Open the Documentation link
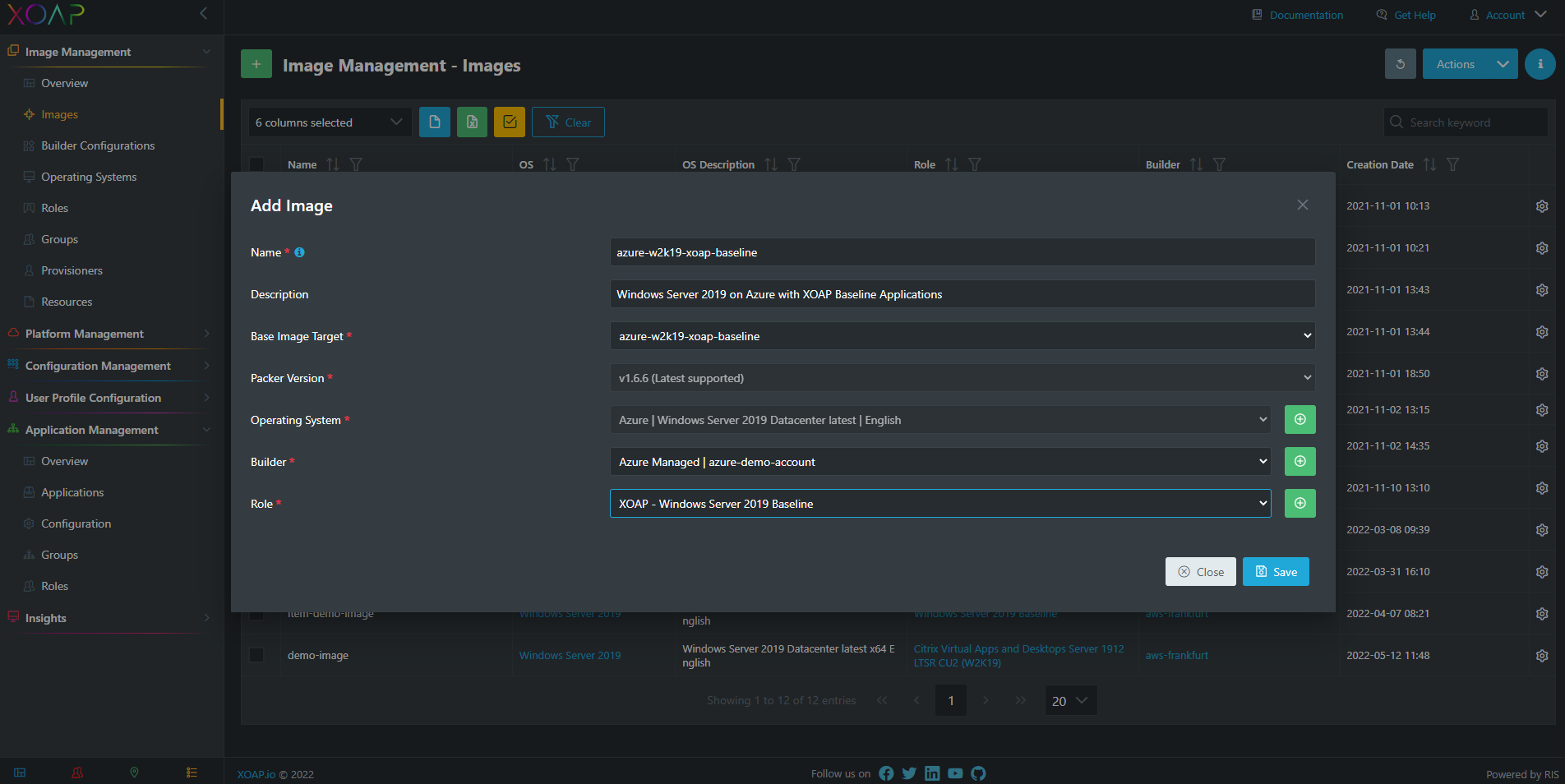This screenshot has height=784, width=1565. point(1297,15)
